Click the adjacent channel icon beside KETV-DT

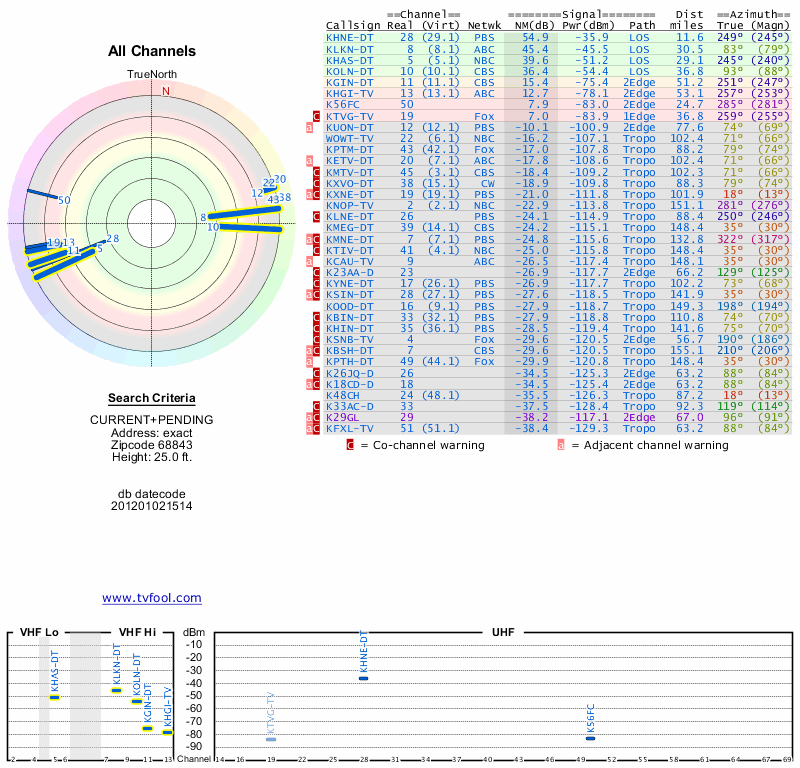[x=309, y=161]
